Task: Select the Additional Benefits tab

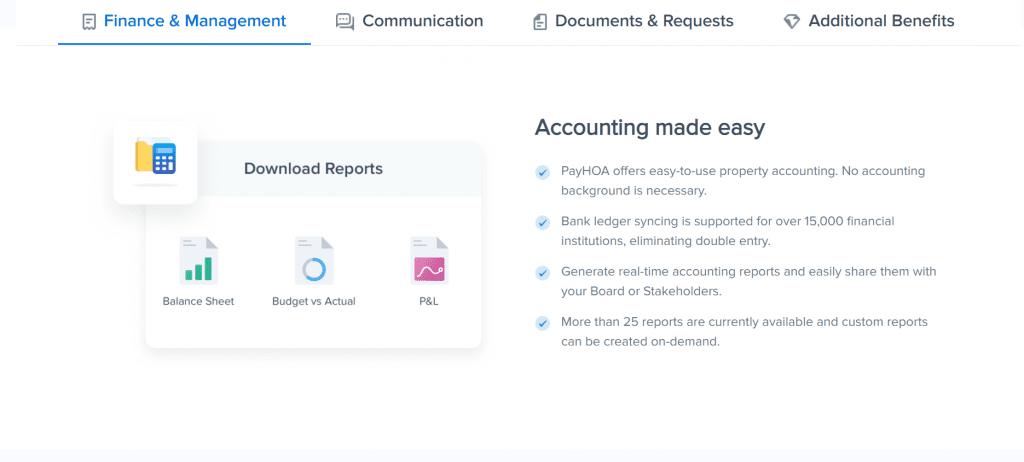Action: tap(869, 22)
